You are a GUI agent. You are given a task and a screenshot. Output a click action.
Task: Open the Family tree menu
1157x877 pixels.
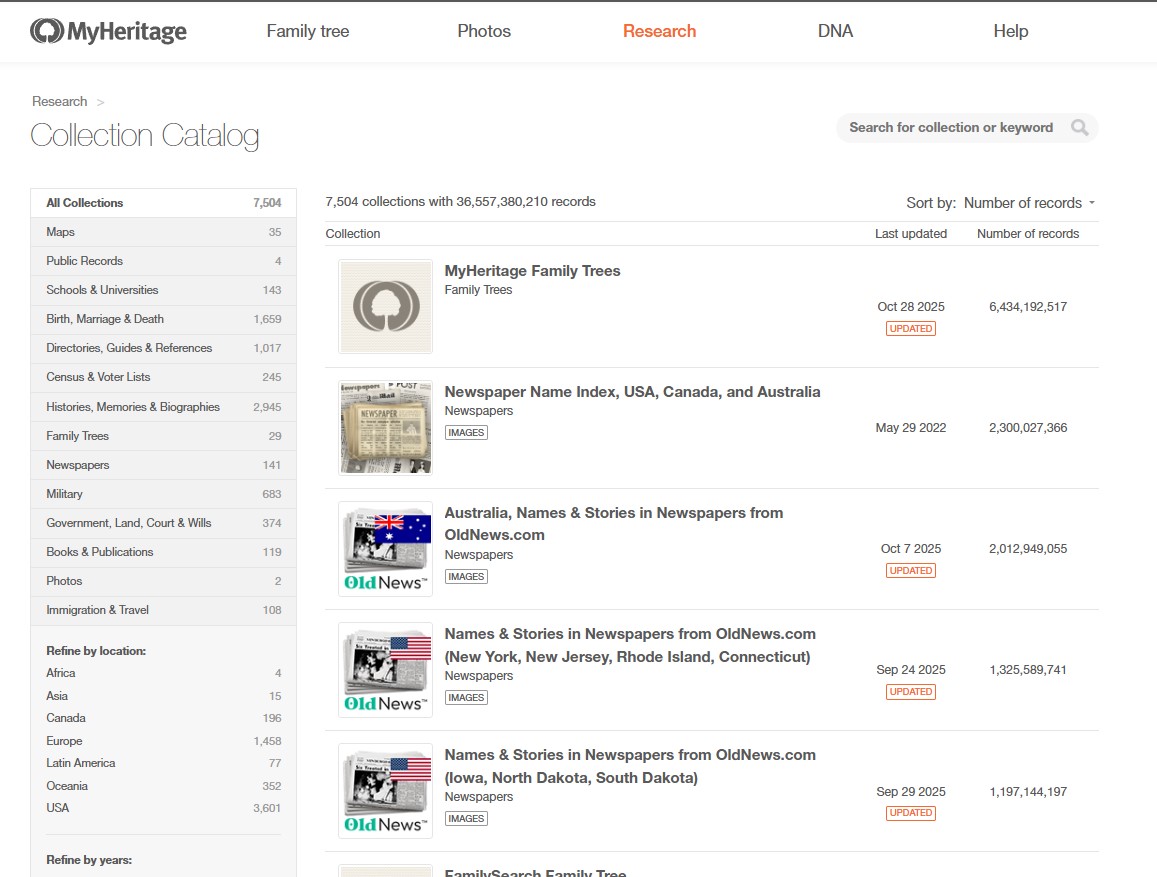point(307,31)
